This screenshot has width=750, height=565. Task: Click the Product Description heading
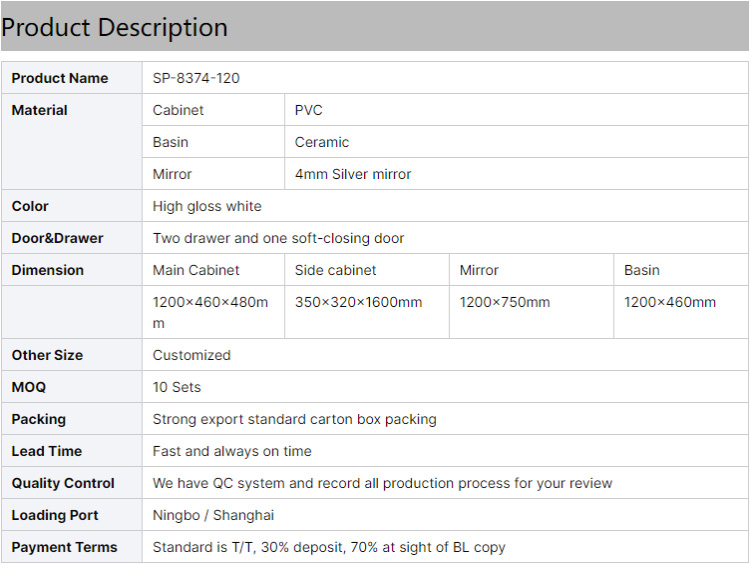114,27
